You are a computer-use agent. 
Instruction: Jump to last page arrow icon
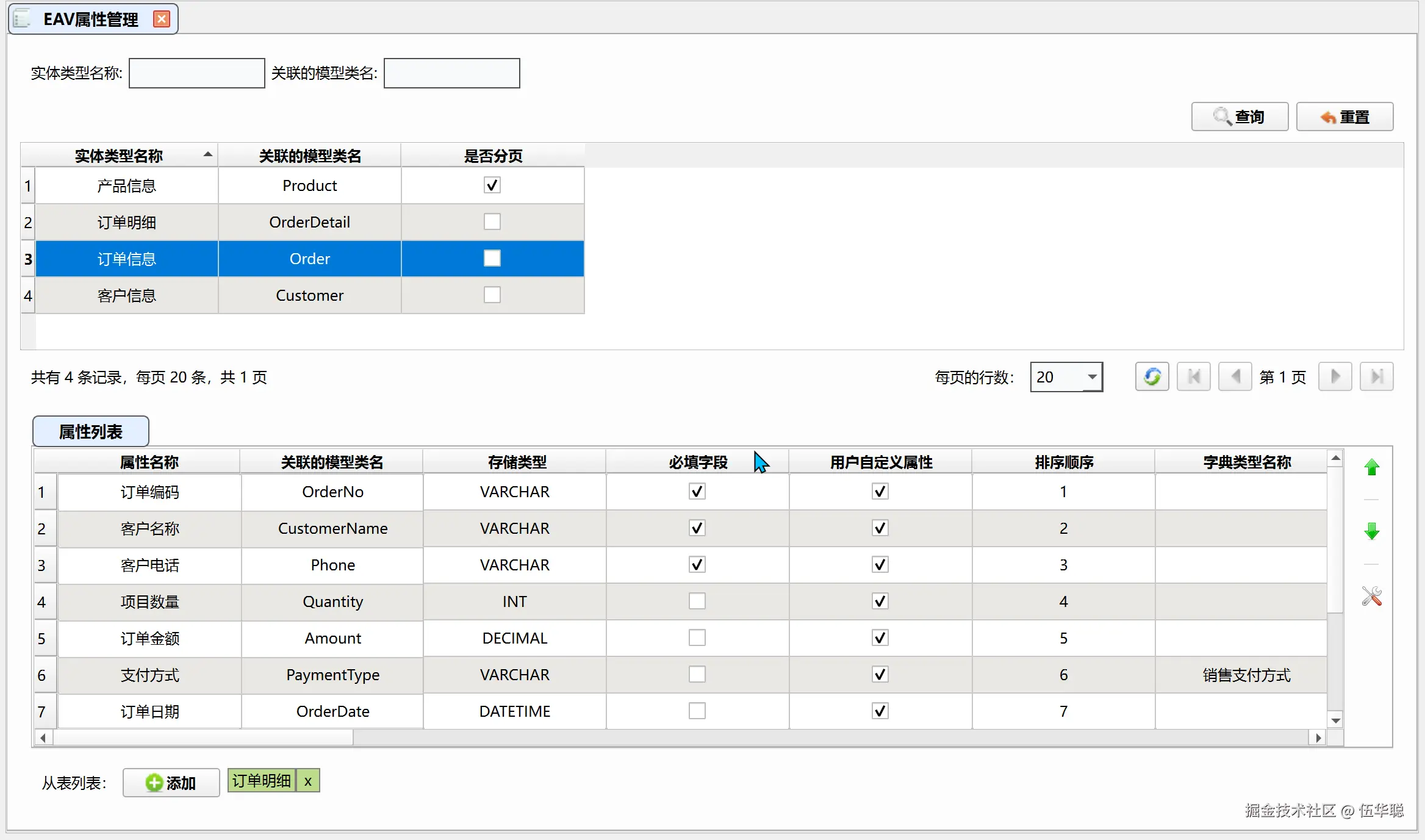1376,376
